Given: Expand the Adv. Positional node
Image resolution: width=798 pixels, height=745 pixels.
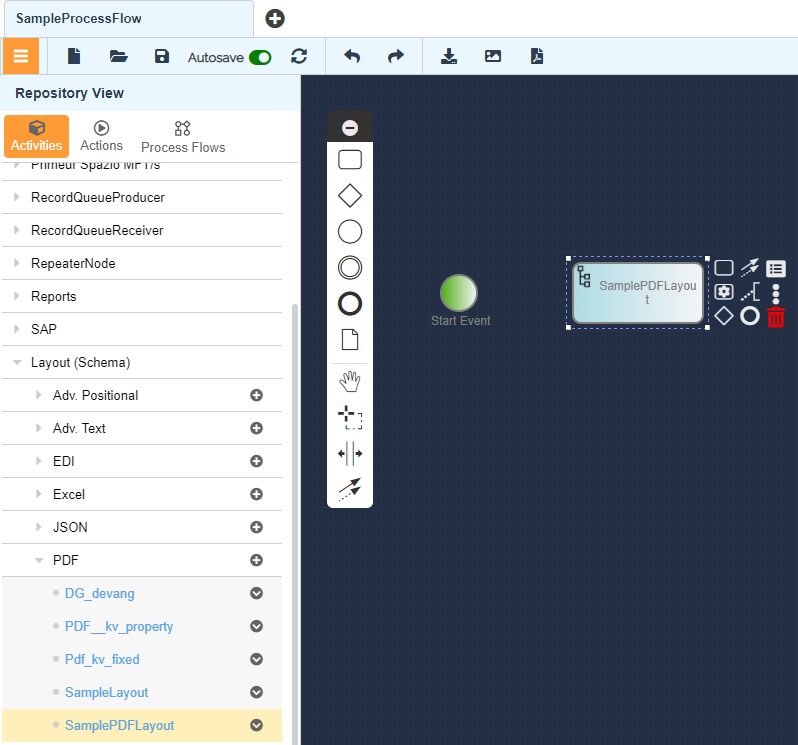Looking at the screenshot, I should pyautogui.click(x=39, y=395).
